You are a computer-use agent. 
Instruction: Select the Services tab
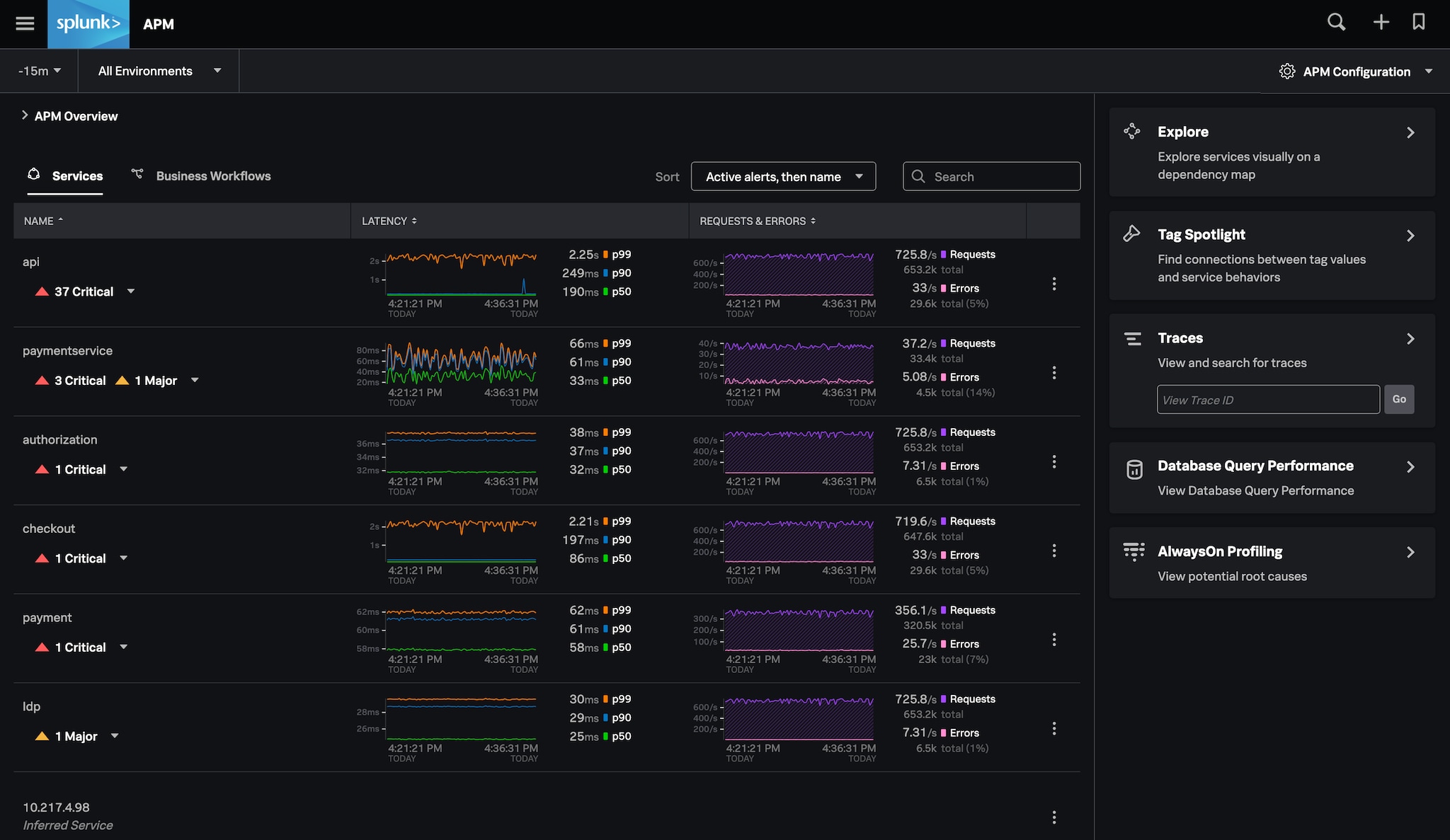point(77,175)
